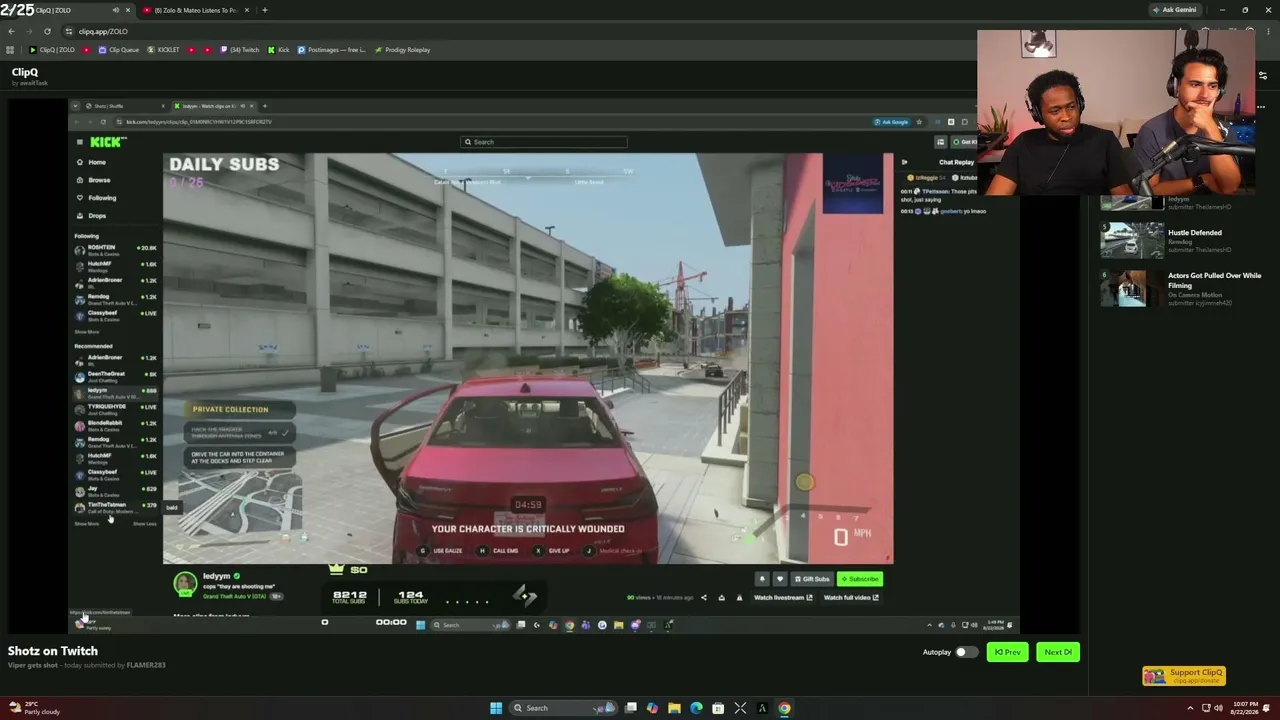Select the ROSHTEIN channel in Following list
Viewport: 1280px width, 720px height.
[116, 250]
